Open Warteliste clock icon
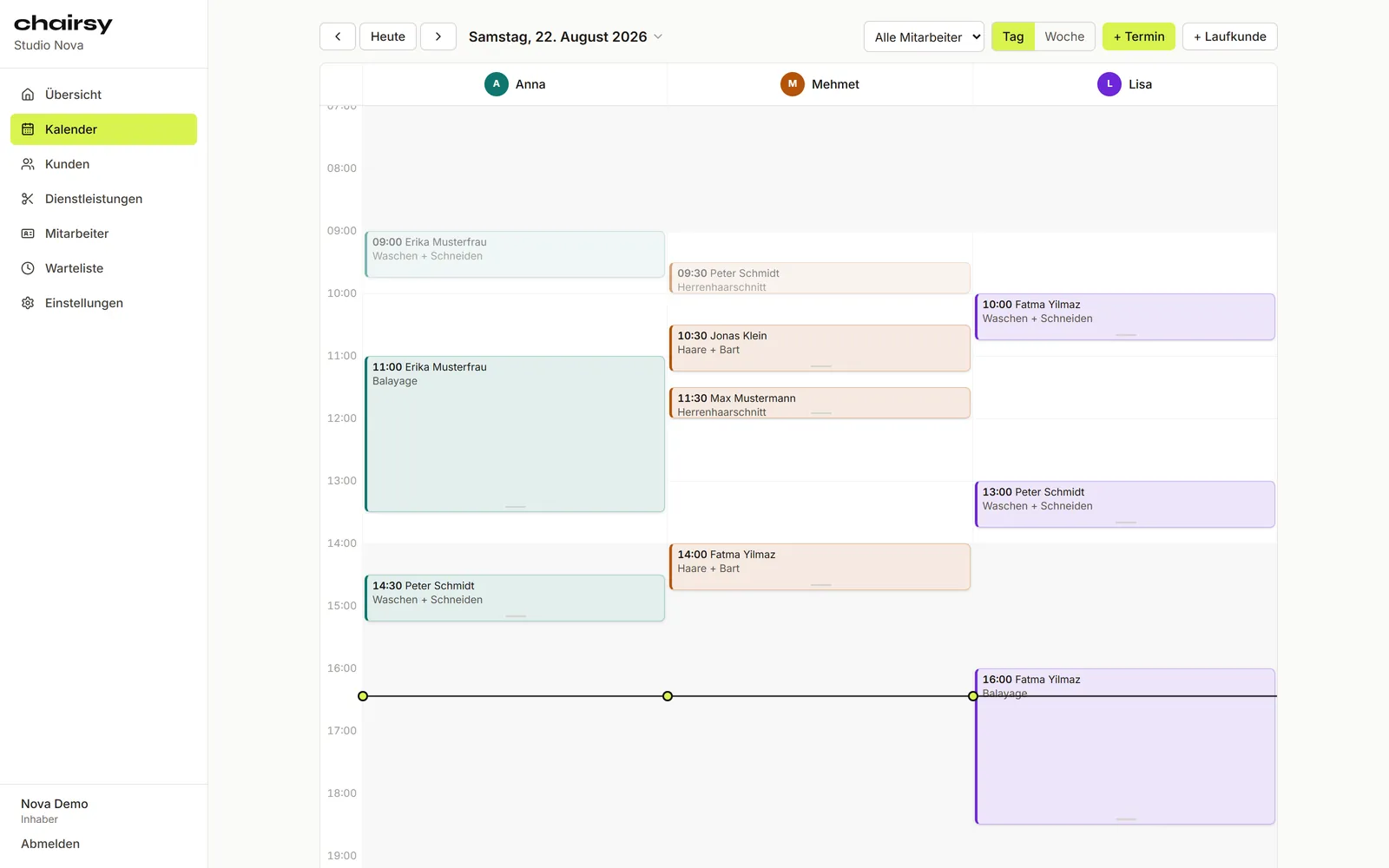This screenshot has width=1389, height=868. pyautogui.click(x=28, y=268)
